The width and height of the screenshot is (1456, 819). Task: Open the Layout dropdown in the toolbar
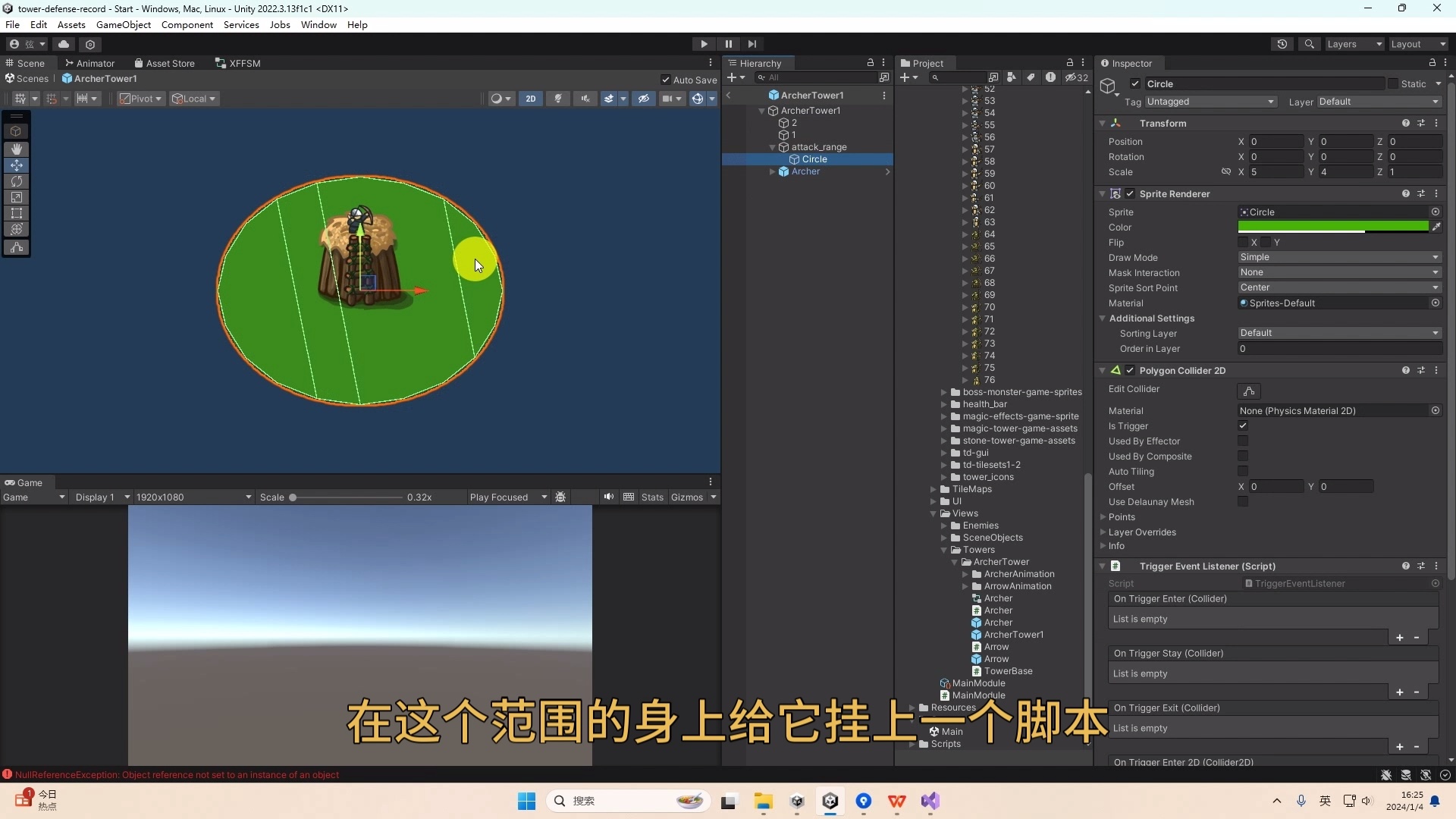[x=1417, y=44]
